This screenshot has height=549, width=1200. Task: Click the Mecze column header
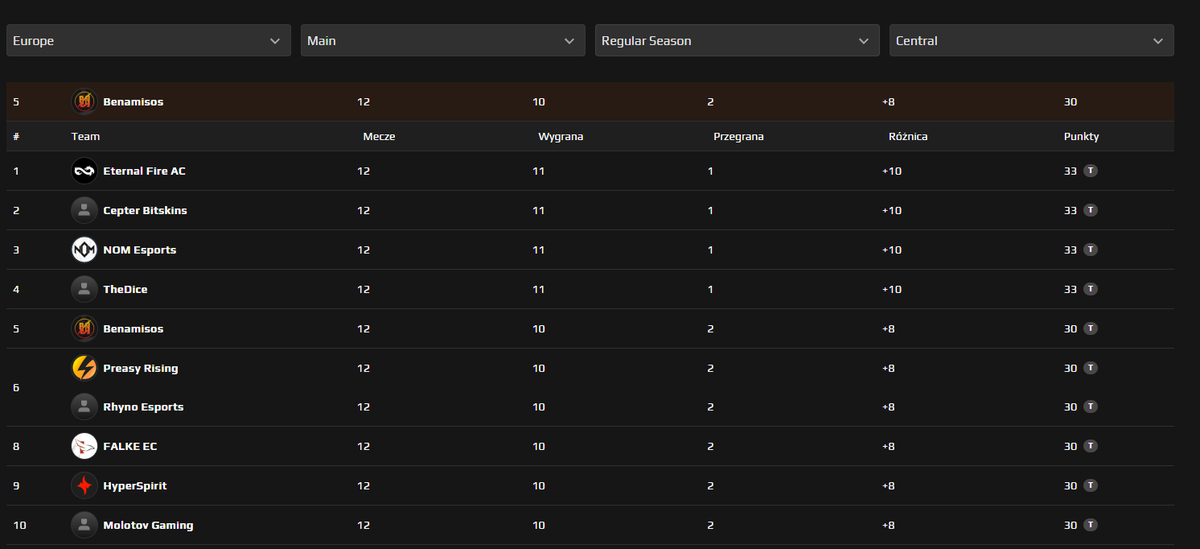[379, 137]
